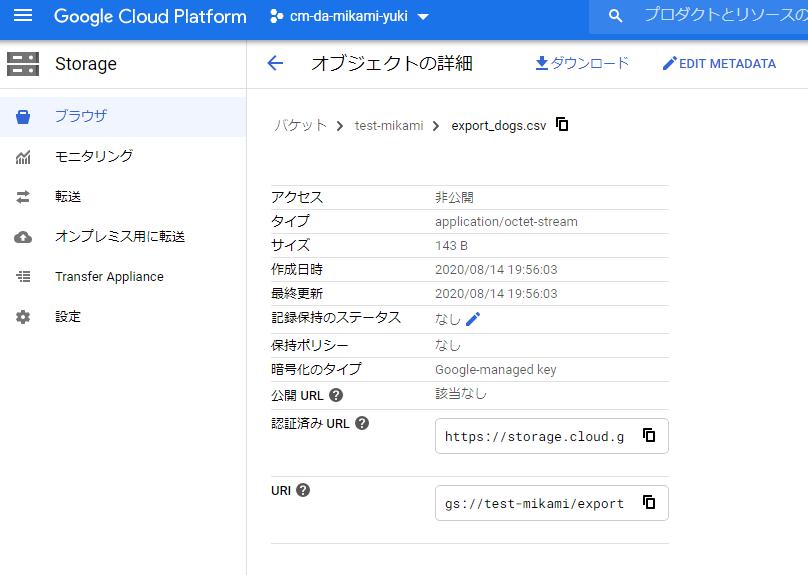Click the pencil icon beside EDIT METADATA

click(669, 64)
